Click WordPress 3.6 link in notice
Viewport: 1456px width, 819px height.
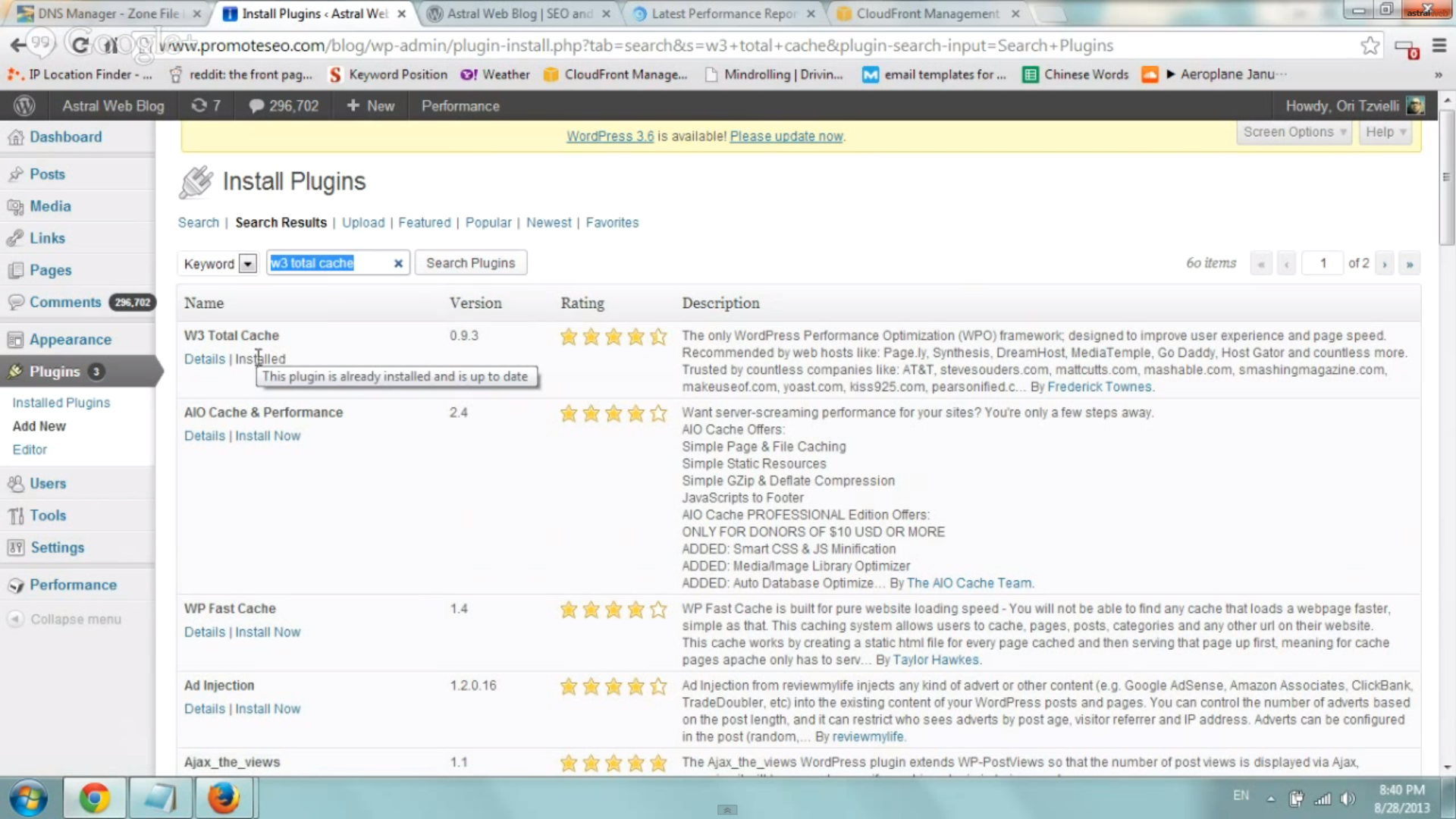tap(610, 136)
